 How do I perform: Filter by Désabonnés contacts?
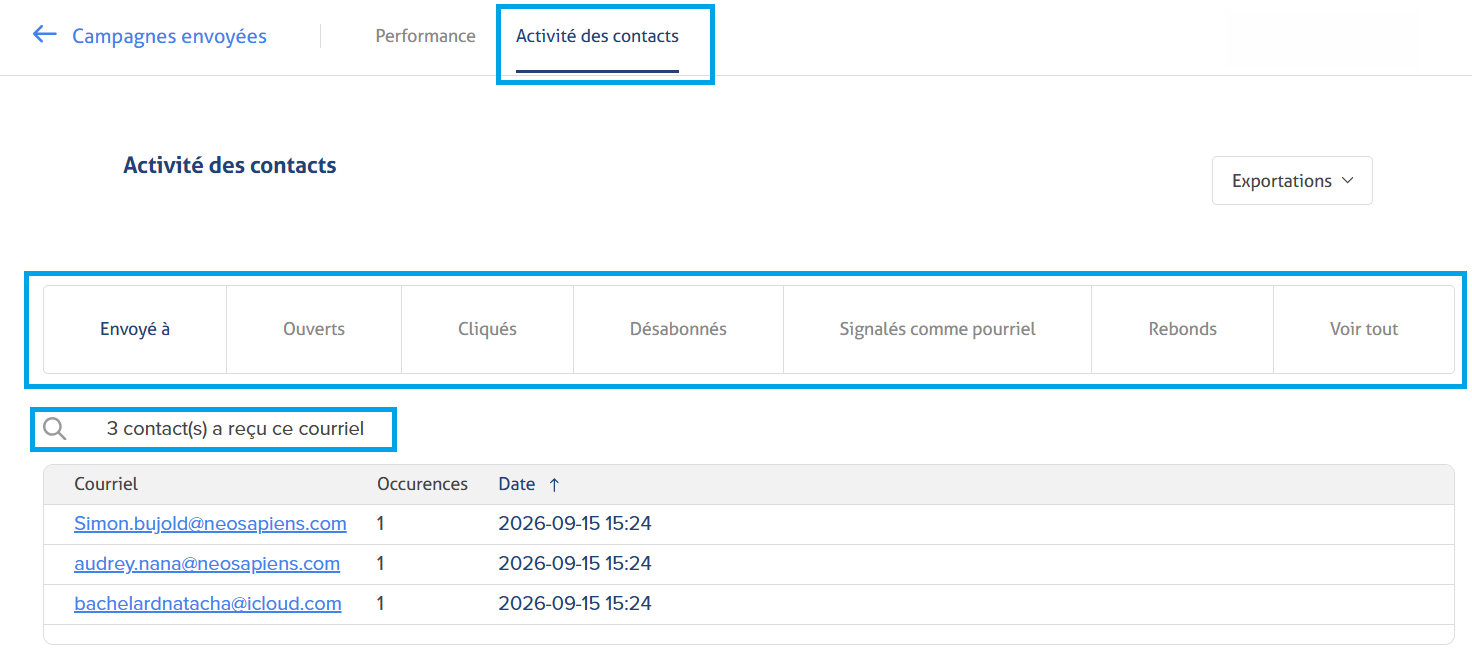pos(678,329)
